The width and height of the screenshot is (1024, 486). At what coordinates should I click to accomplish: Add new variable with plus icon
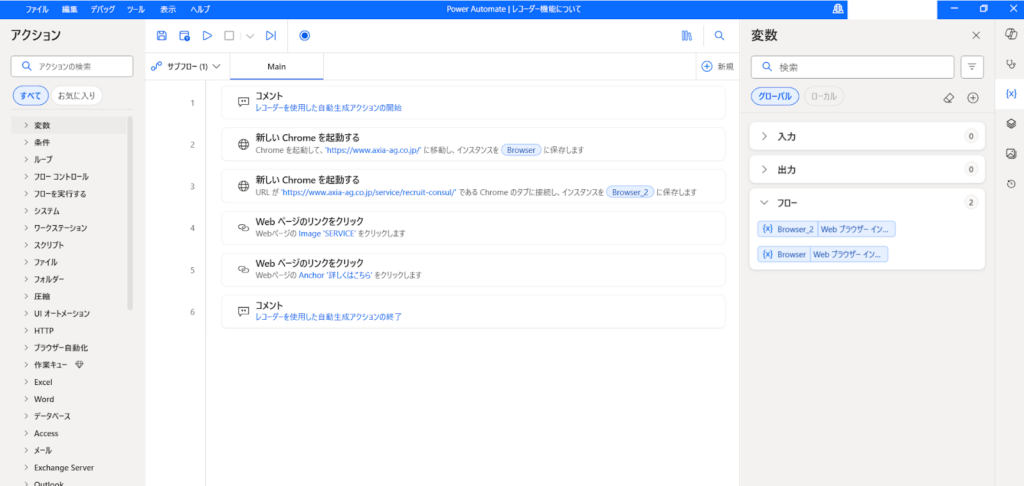click(972, 97)
